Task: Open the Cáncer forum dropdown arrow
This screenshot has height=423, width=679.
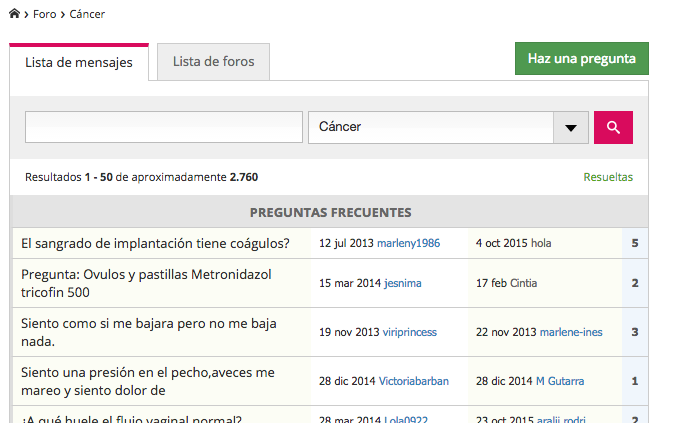Action: 571,127
